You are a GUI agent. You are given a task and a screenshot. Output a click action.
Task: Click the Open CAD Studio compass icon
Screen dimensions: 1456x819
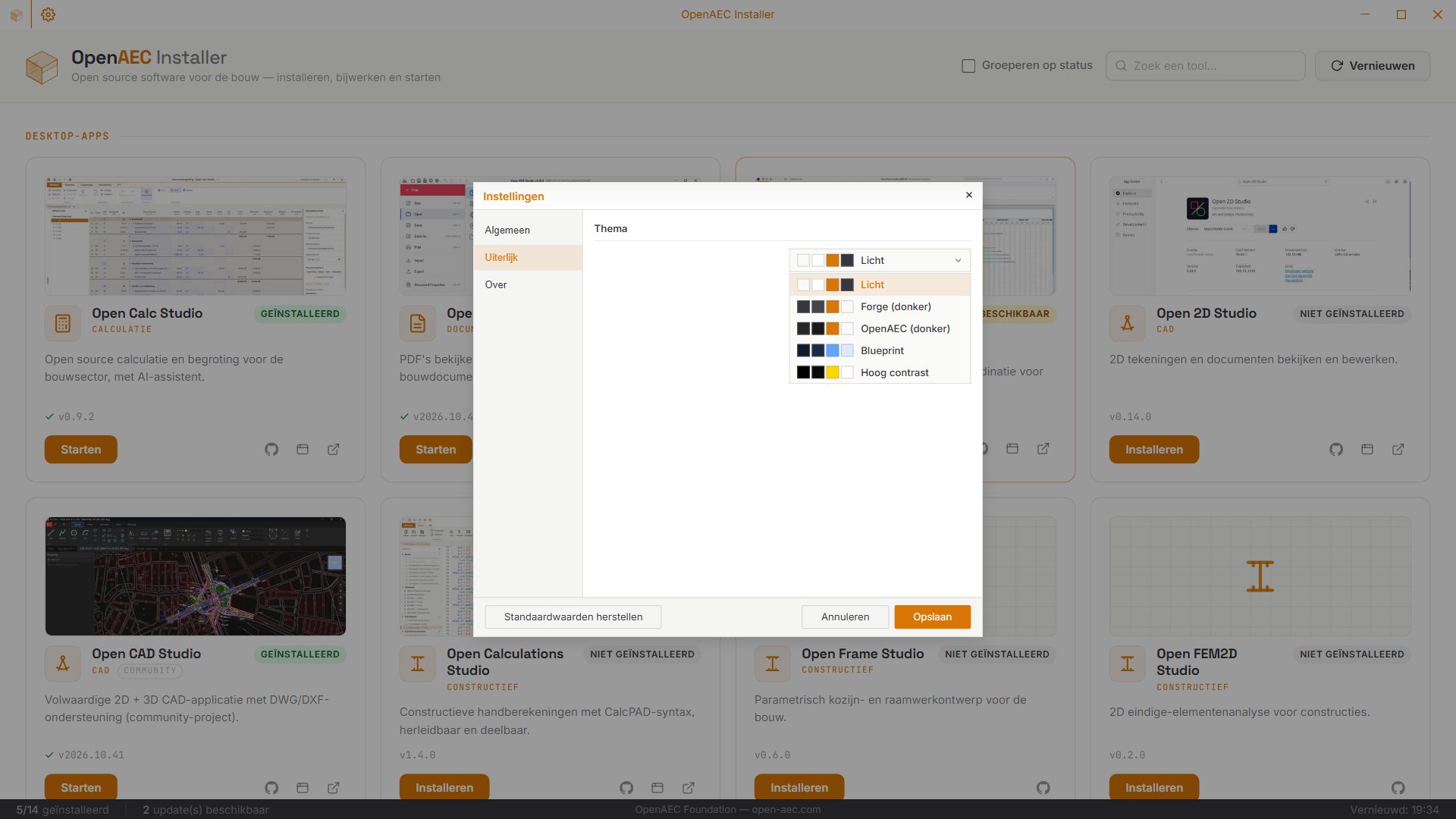coord(63,664)
